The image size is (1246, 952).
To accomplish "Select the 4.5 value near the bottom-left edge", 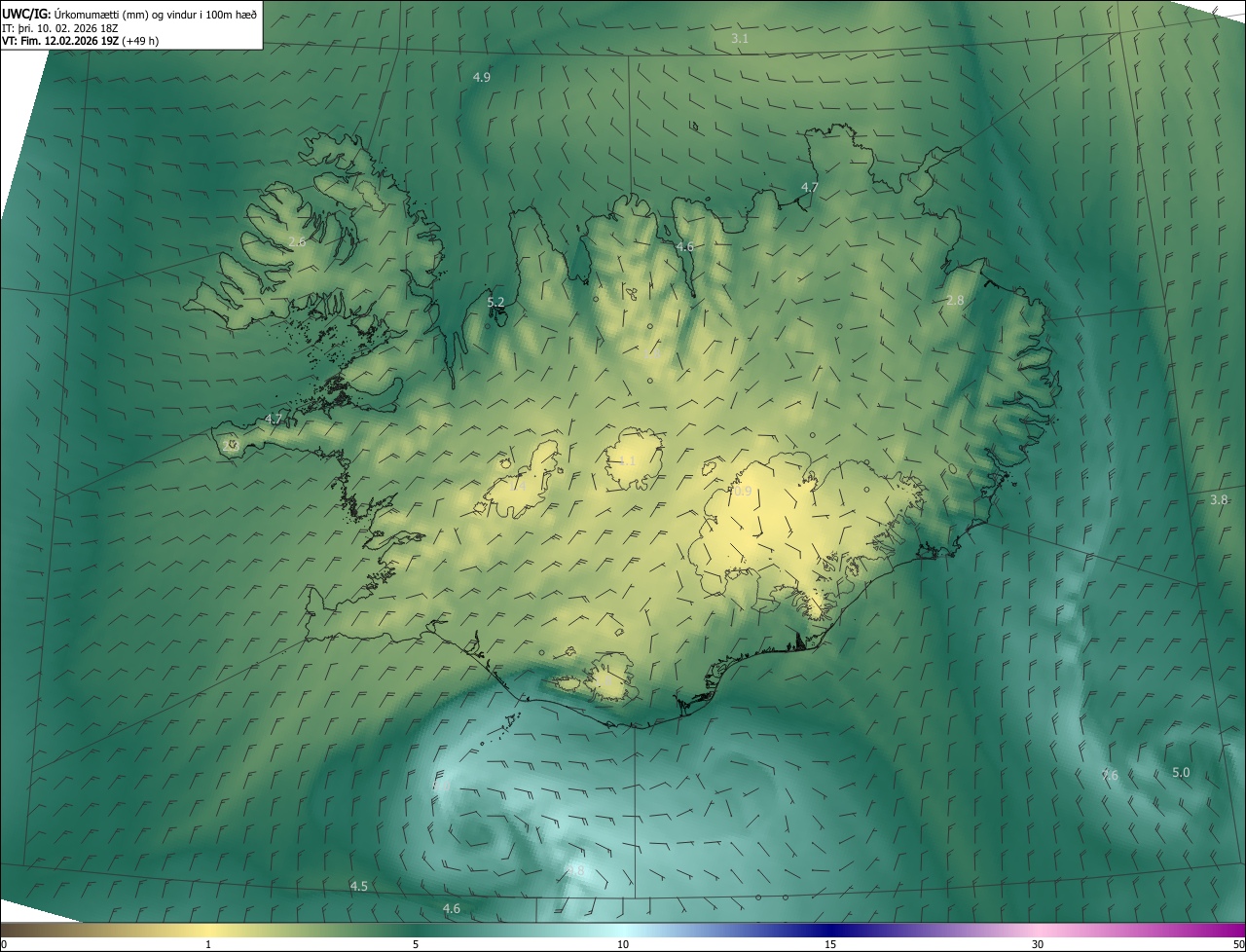I will click(359, 887).
